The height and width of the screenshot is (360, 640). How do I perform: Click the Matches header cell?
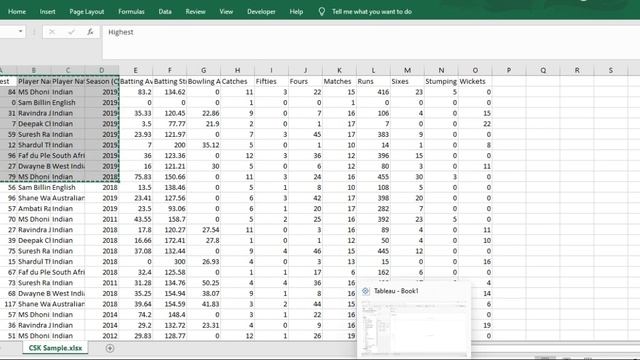pyautogui.click(x=339, y=81)
